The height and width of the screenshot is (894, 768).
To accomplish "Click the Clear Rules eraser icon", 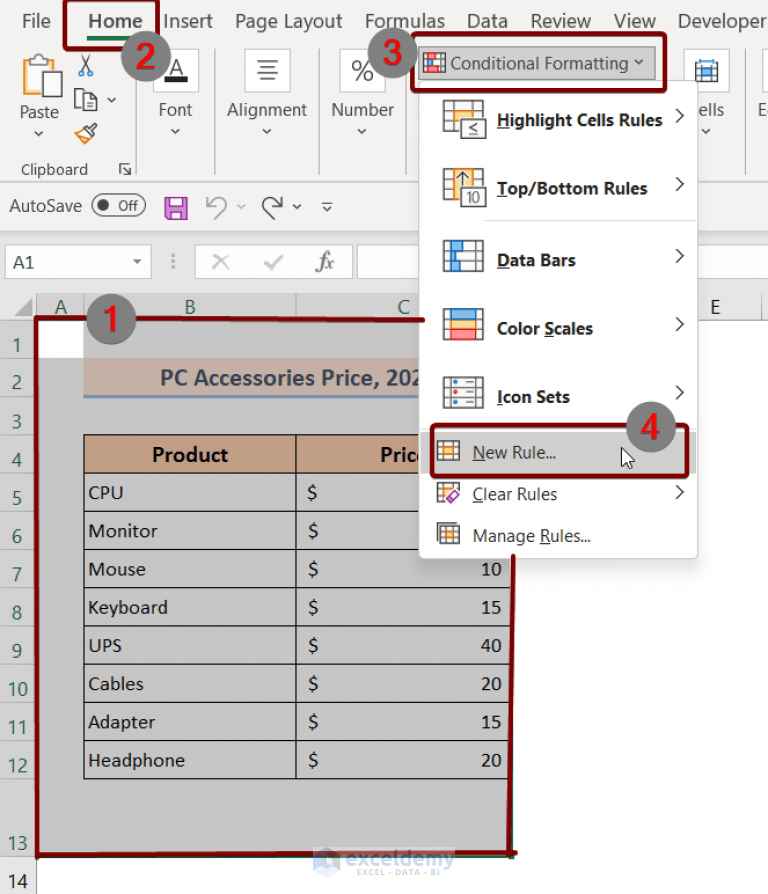I will pyautogui.click(x=448, y=493).
